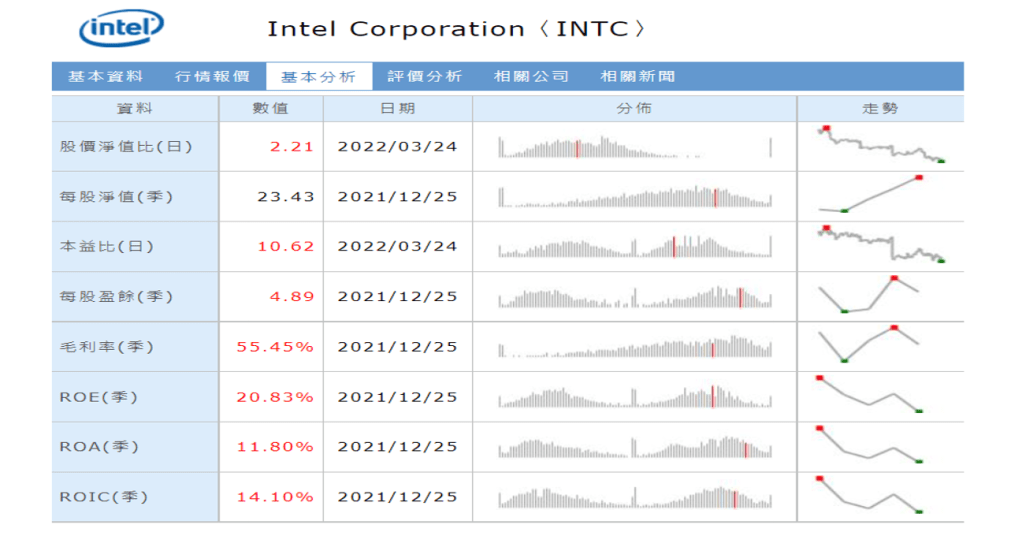The width and height of the screenshot is (1022, 547).
Task: Click the 每股盈餘(季) trend sparkline
Action: pos(880,295)
